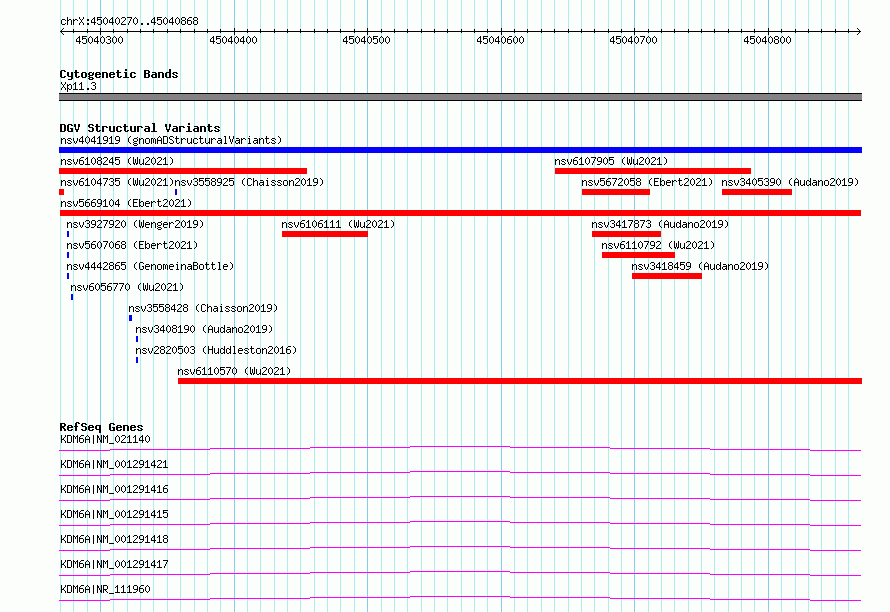890x612 pixels.
Task: Select nsv6104735 (Wu2021) label
Action: click(117, 182)
